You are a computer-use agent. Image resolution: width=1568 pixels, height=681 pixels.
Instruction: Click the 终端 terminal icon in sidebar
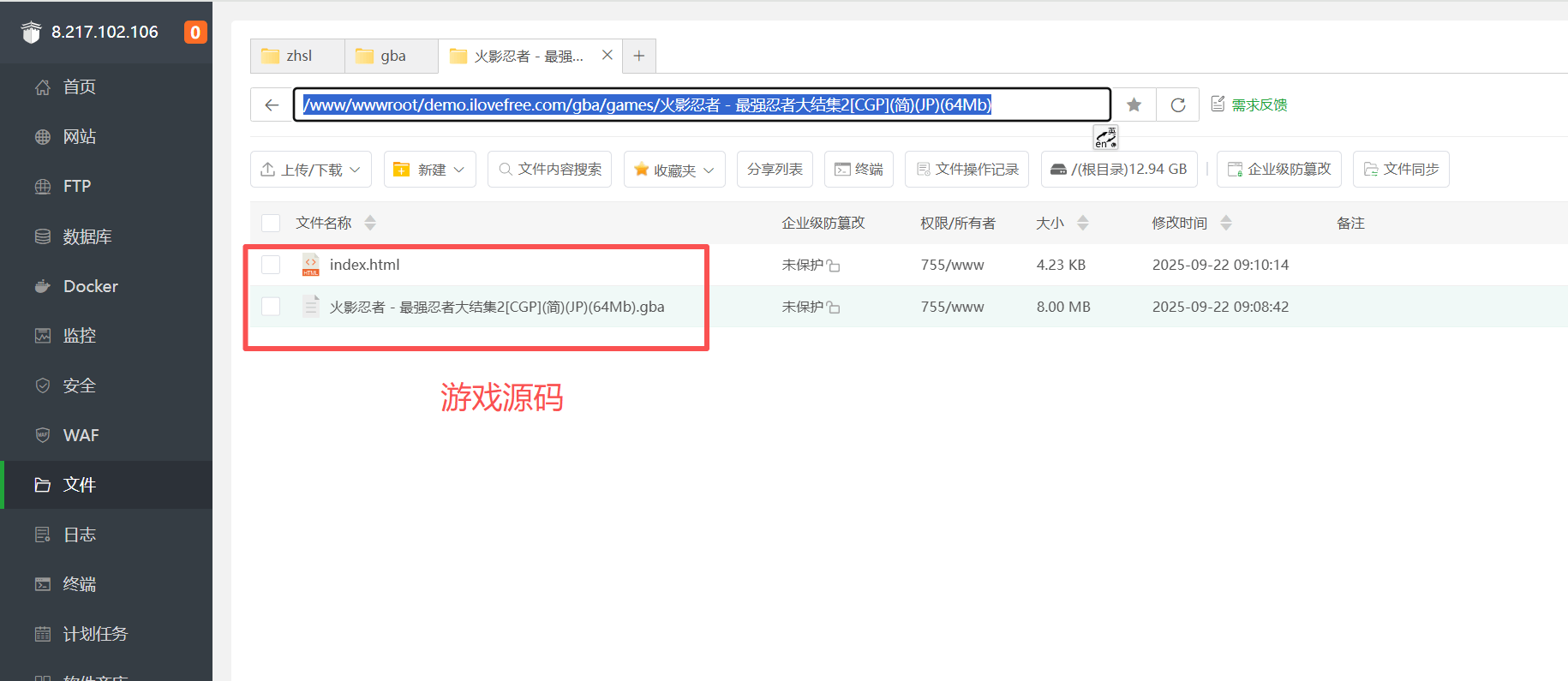pos(43,584)
